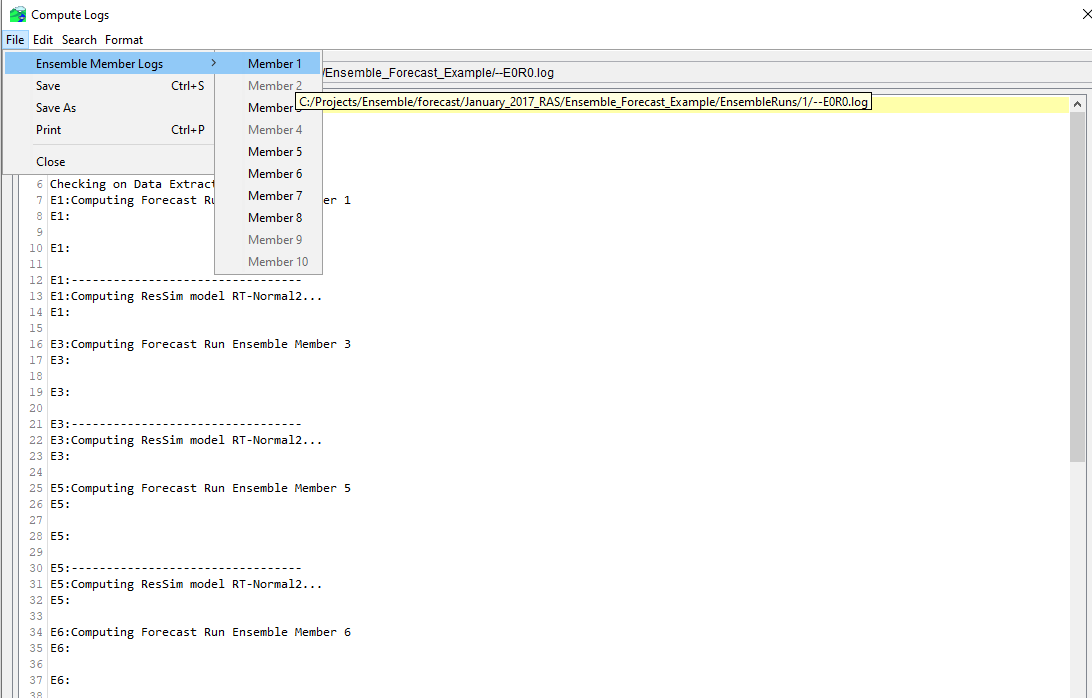Choose Save from the File menu
The height and width of the screenshot is (698, 1092).
click(x=48, y=85)
